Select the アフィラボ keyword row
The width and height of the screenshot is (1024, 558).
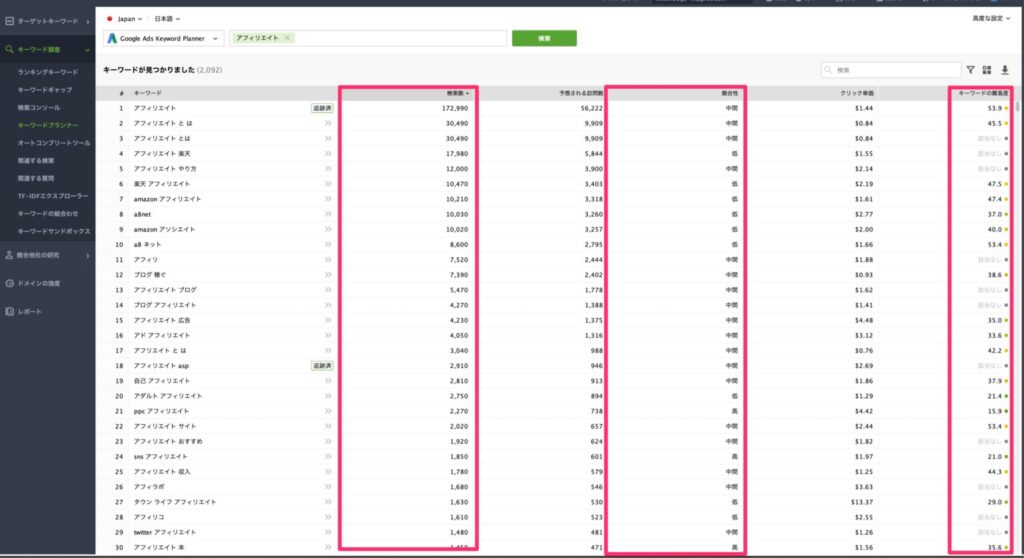(x=150, y=487)
